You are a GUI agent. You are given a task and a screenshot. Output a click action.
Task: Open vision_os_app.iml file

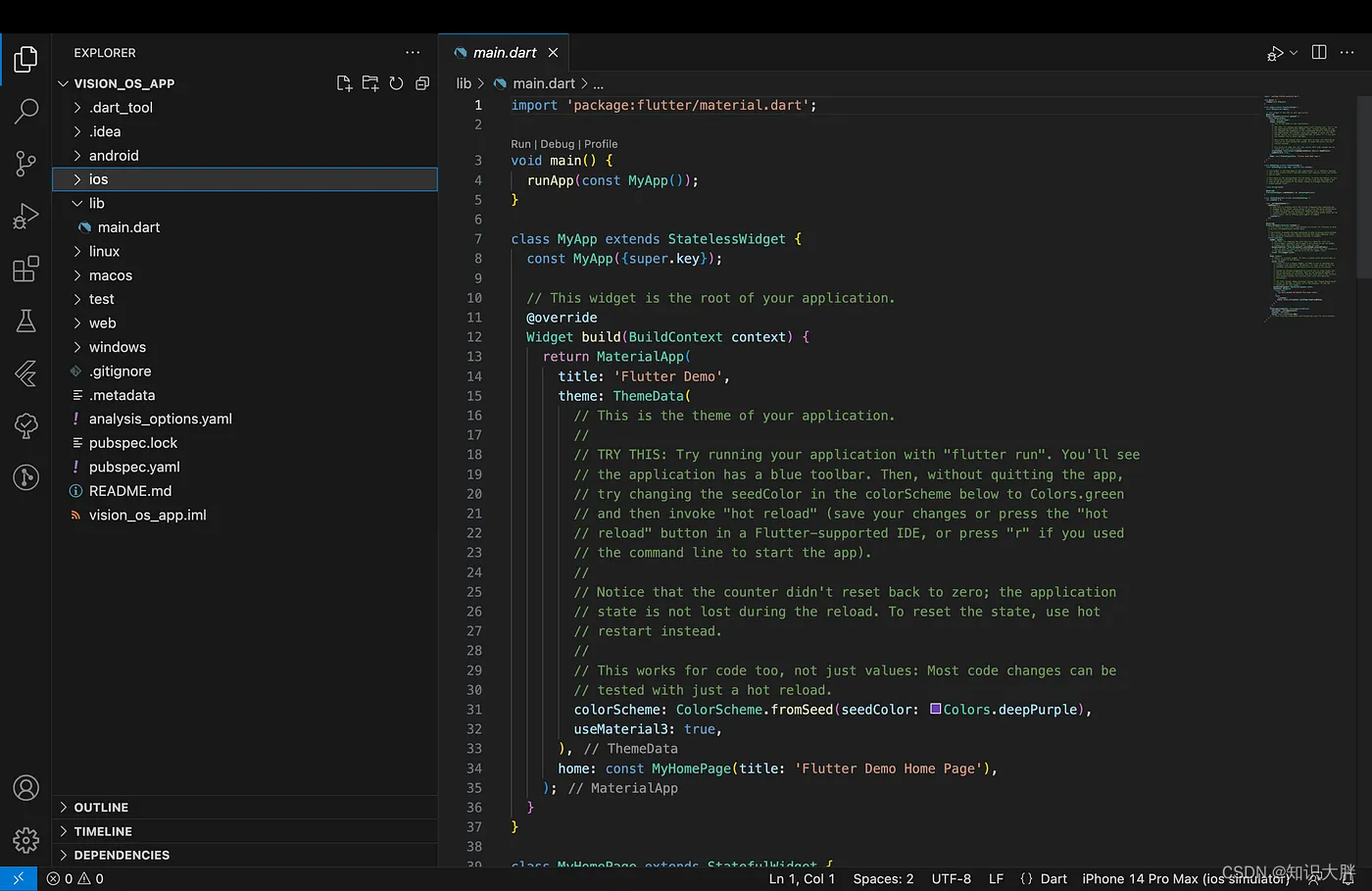(x=245, y=515)
